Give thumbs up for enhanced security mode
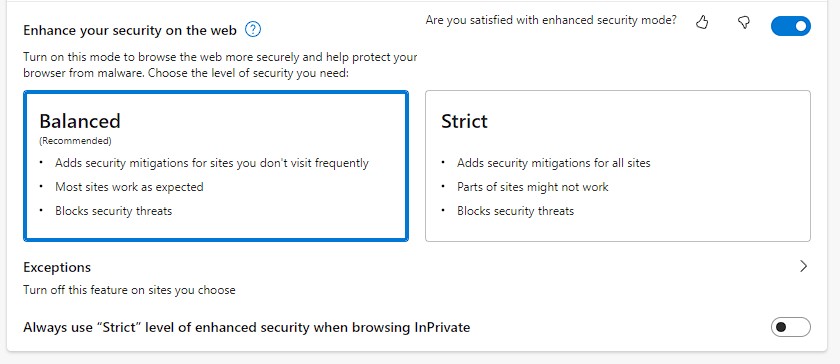Image resolution: width=840 pixels, height=364 pixels. (702, 22)
